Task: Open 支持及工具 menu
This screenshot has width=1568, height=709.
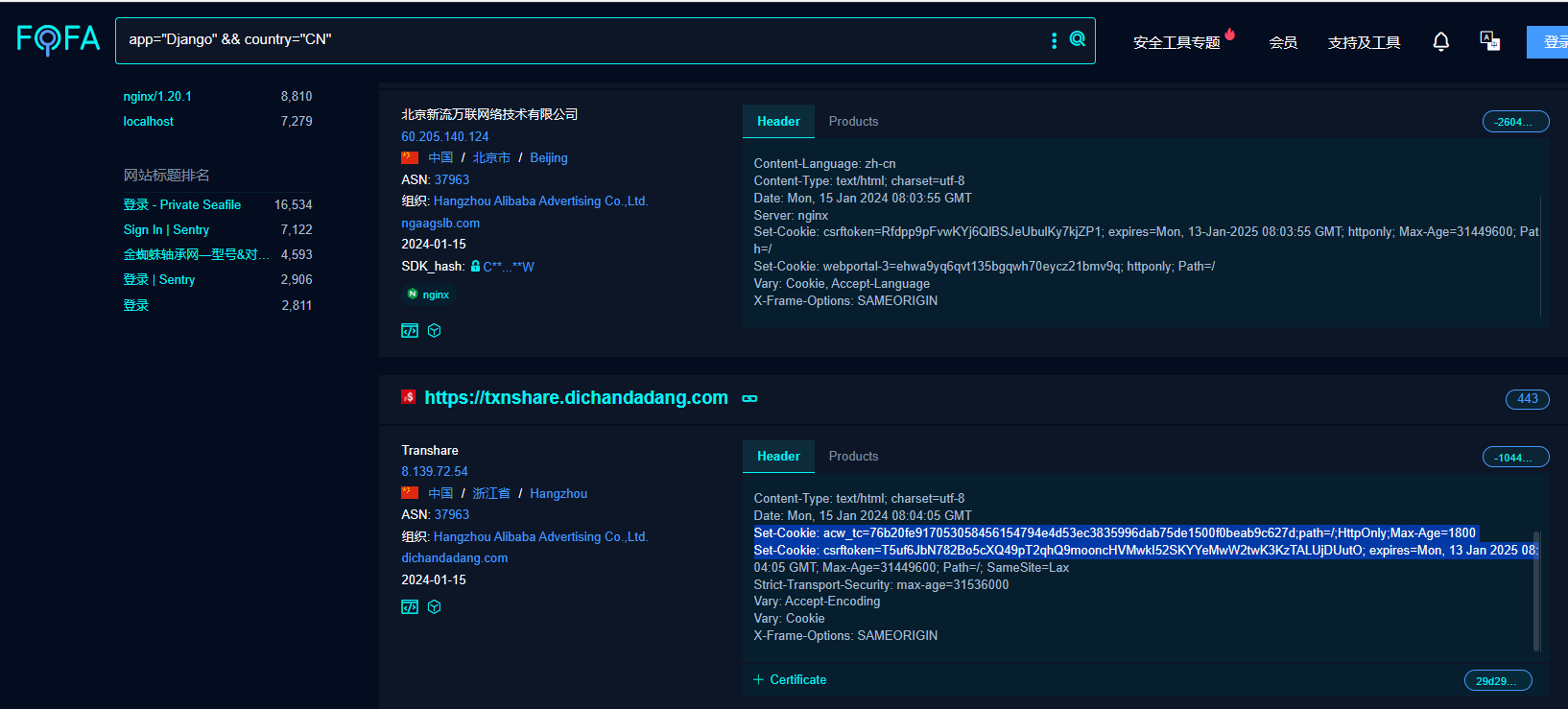Action: point(1364,42)
